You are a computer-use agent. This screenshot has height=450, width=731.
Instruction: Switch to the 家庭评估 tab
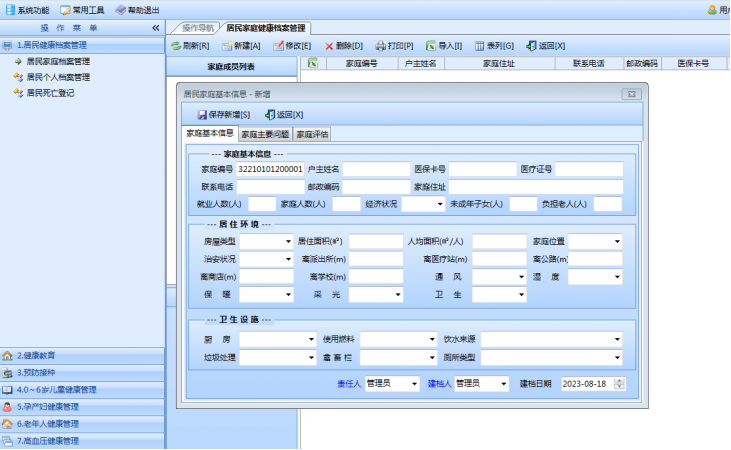click(311, 134)
